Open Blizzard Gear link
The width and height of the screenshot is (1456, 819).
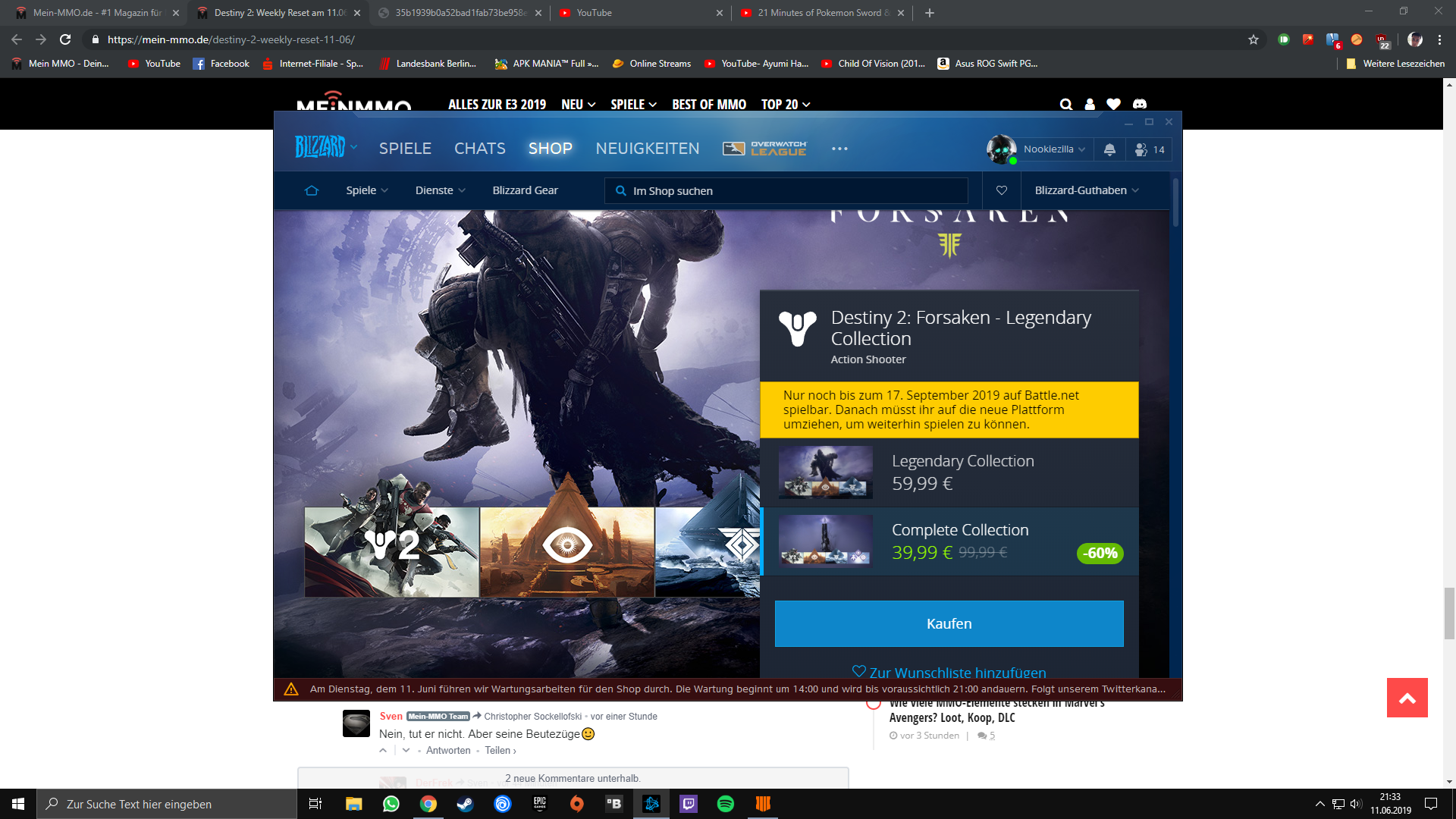pyautogui.click(x=525, y=190)
